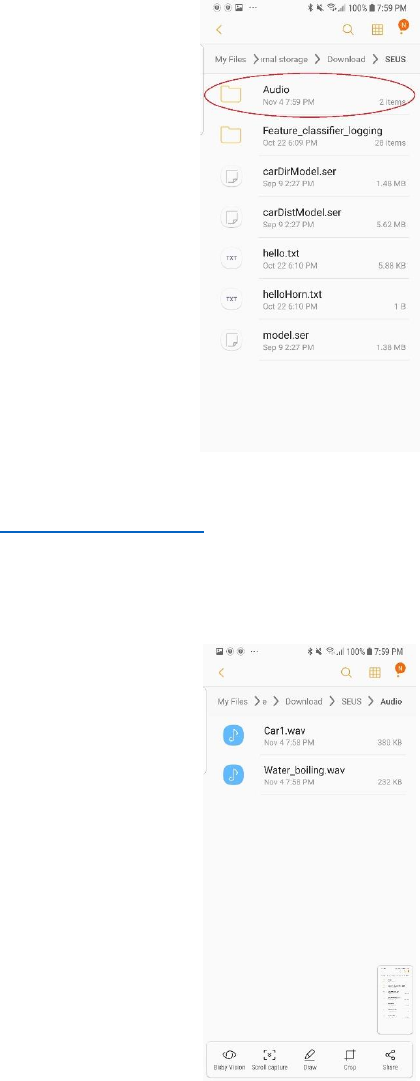Select SEUS breadcrumb in the Audio path bar
The image size is (420, 1081).
[x=352, y=702]
